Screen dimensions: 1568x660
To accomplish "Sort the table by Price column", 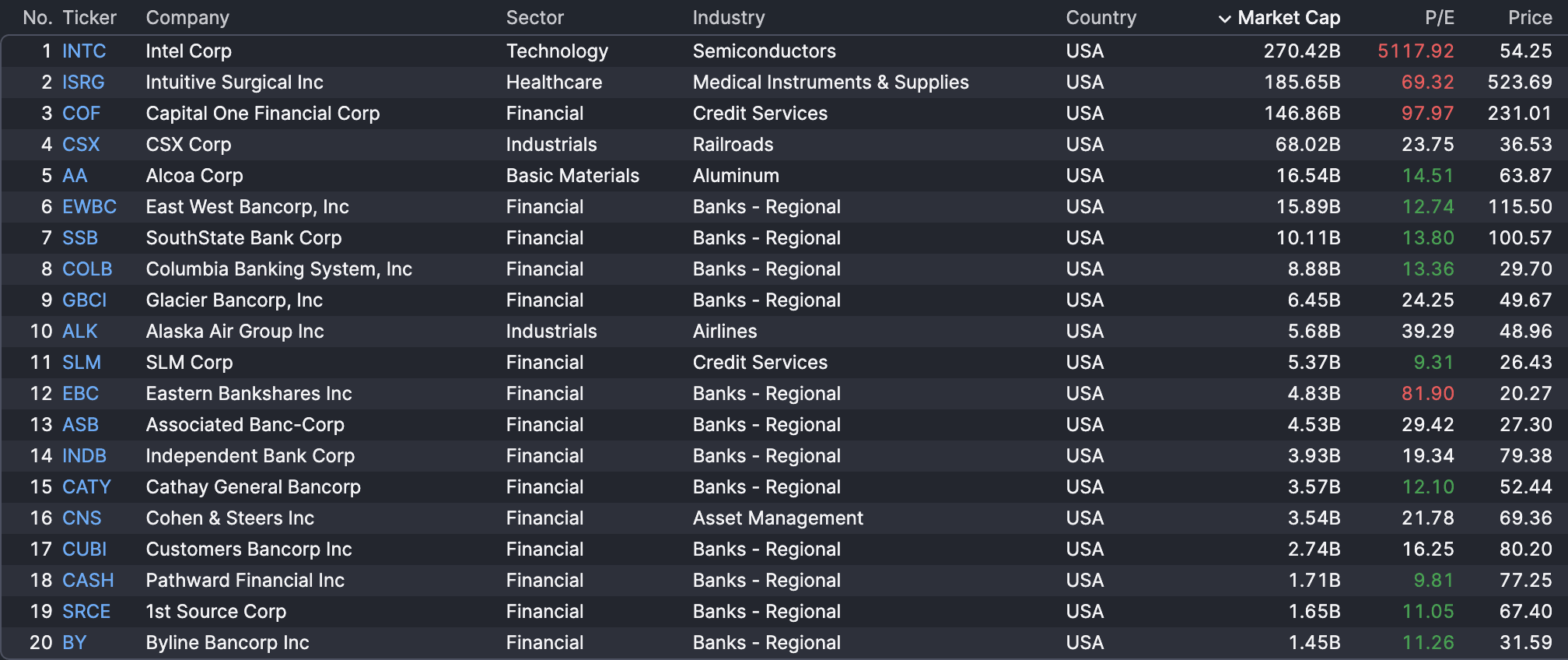I will pos(1529,18).
